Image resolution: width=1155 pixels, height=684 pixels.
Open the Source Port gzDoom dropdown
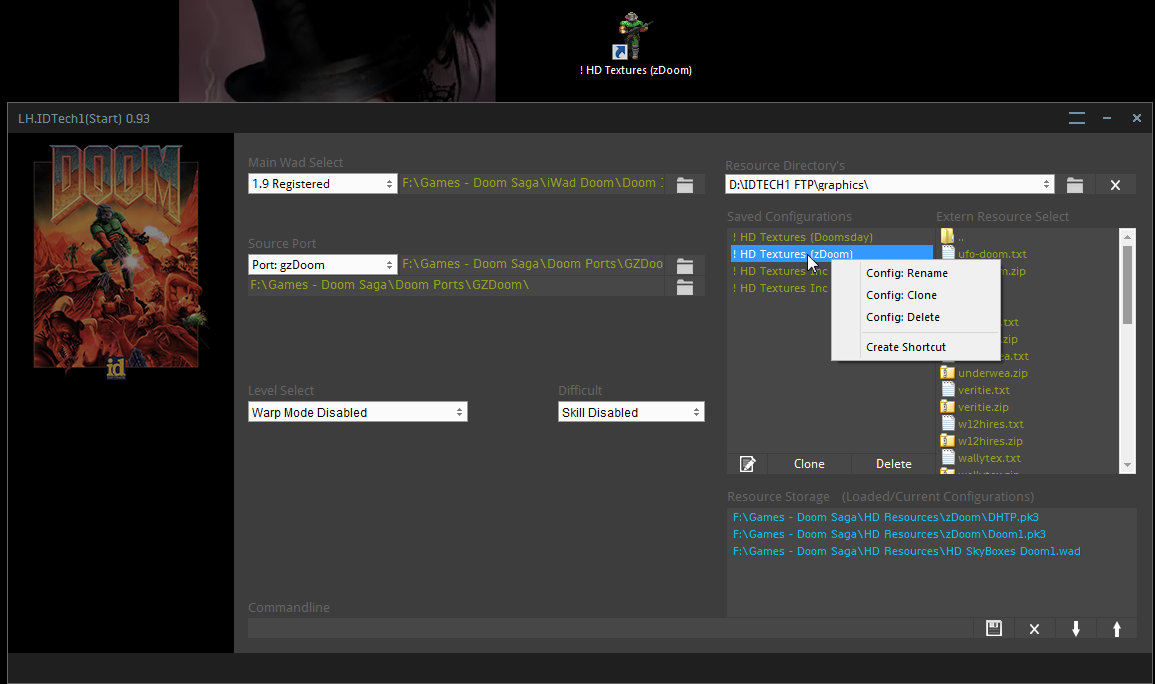pos(323,264)
